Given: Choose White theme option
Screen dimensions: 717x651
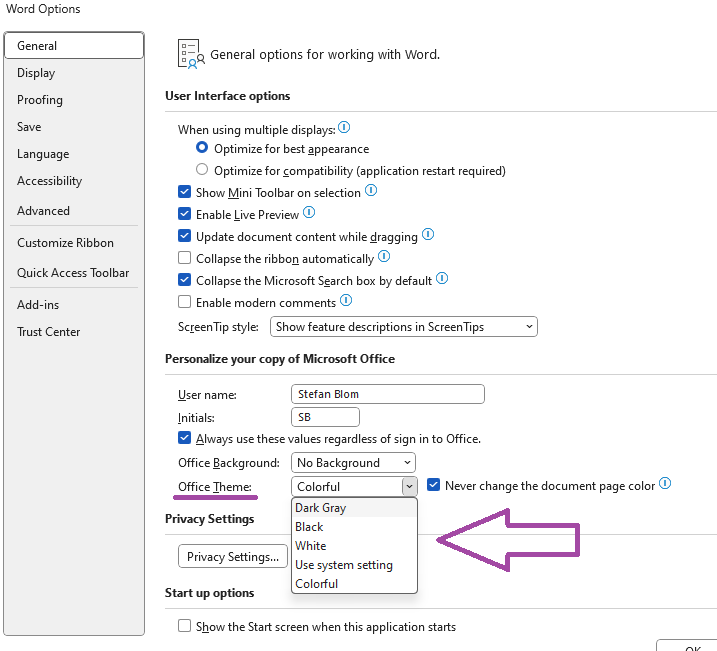Looking at the screenshot, I should coord(354,546).
